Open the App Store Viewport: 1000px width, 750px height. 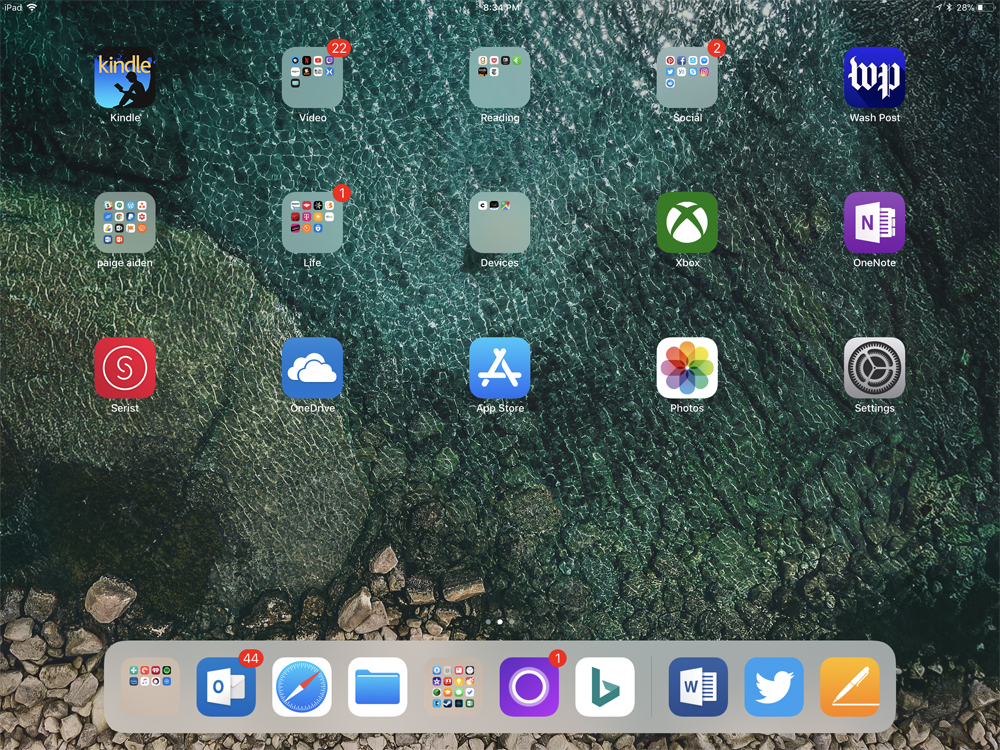pos(500,368)
